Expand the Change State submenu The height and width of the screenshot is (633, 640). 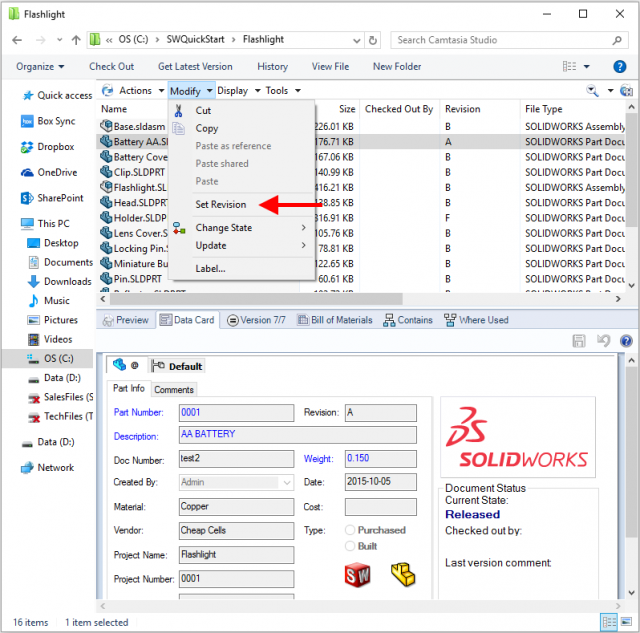coord(303,227)
